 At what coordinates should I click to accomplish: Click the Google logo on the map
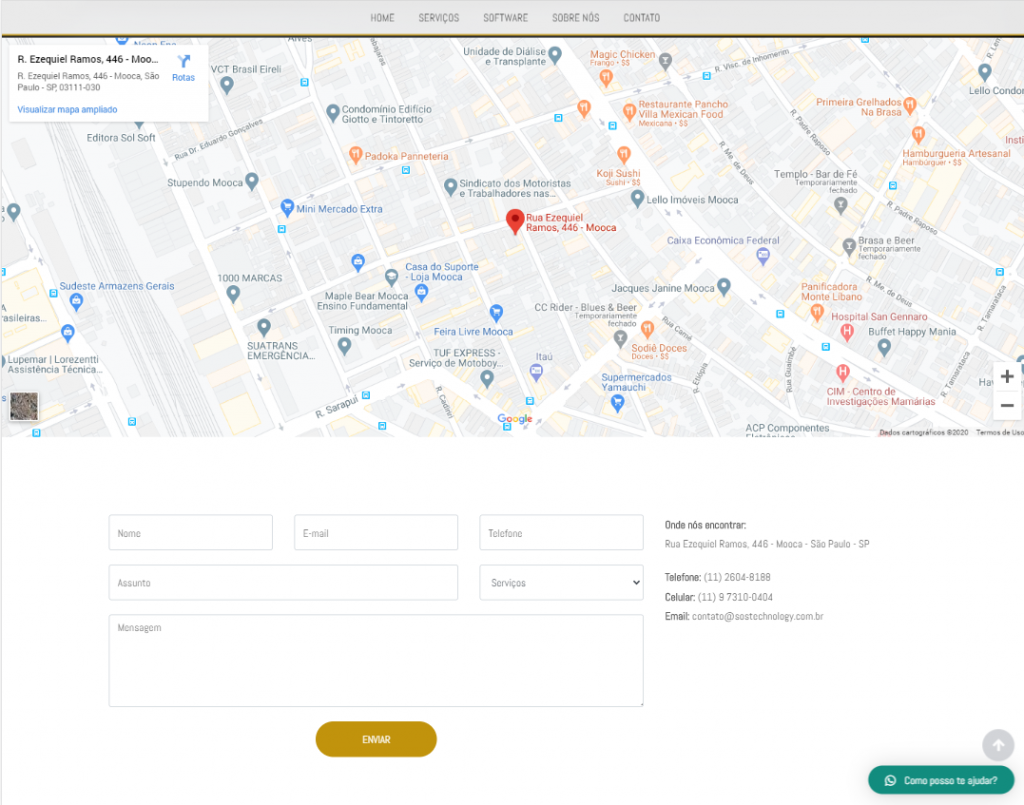tap(515, 418)
